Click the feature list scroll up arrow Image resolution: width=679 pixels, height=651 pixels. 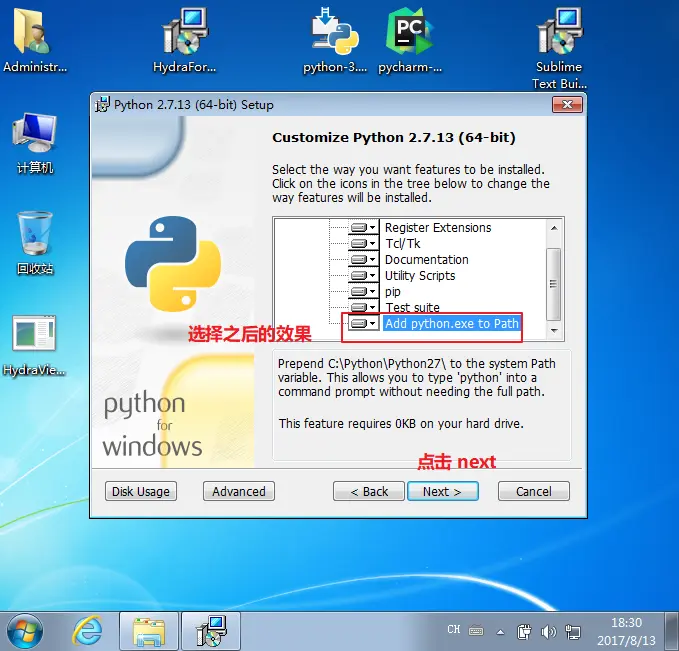pyautogui.click(x=554, y=228)
